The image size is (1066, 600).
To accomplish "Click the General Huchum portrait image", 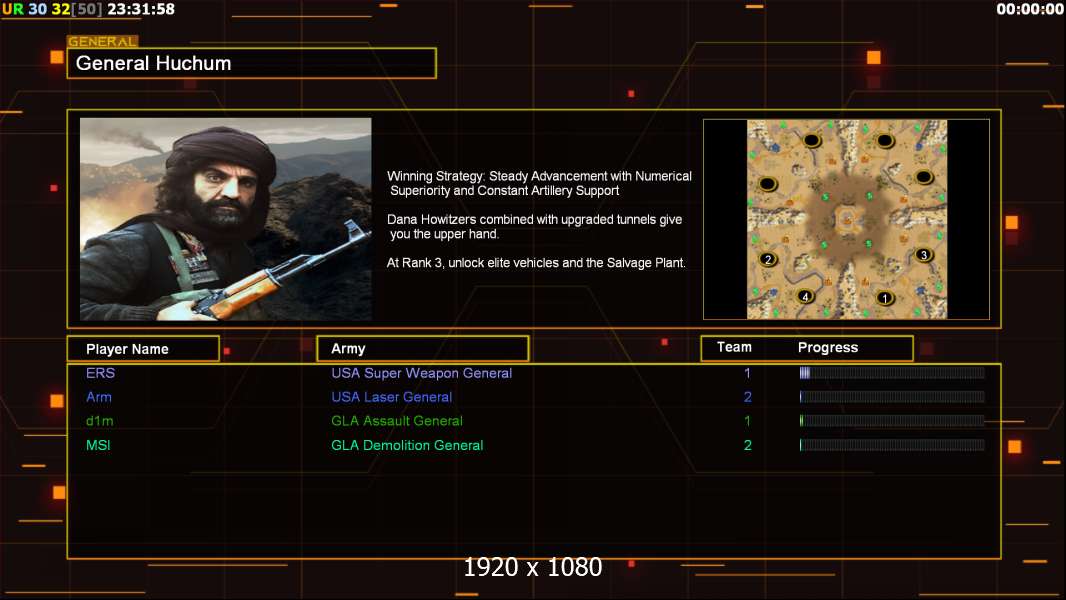I will point(226,219).
